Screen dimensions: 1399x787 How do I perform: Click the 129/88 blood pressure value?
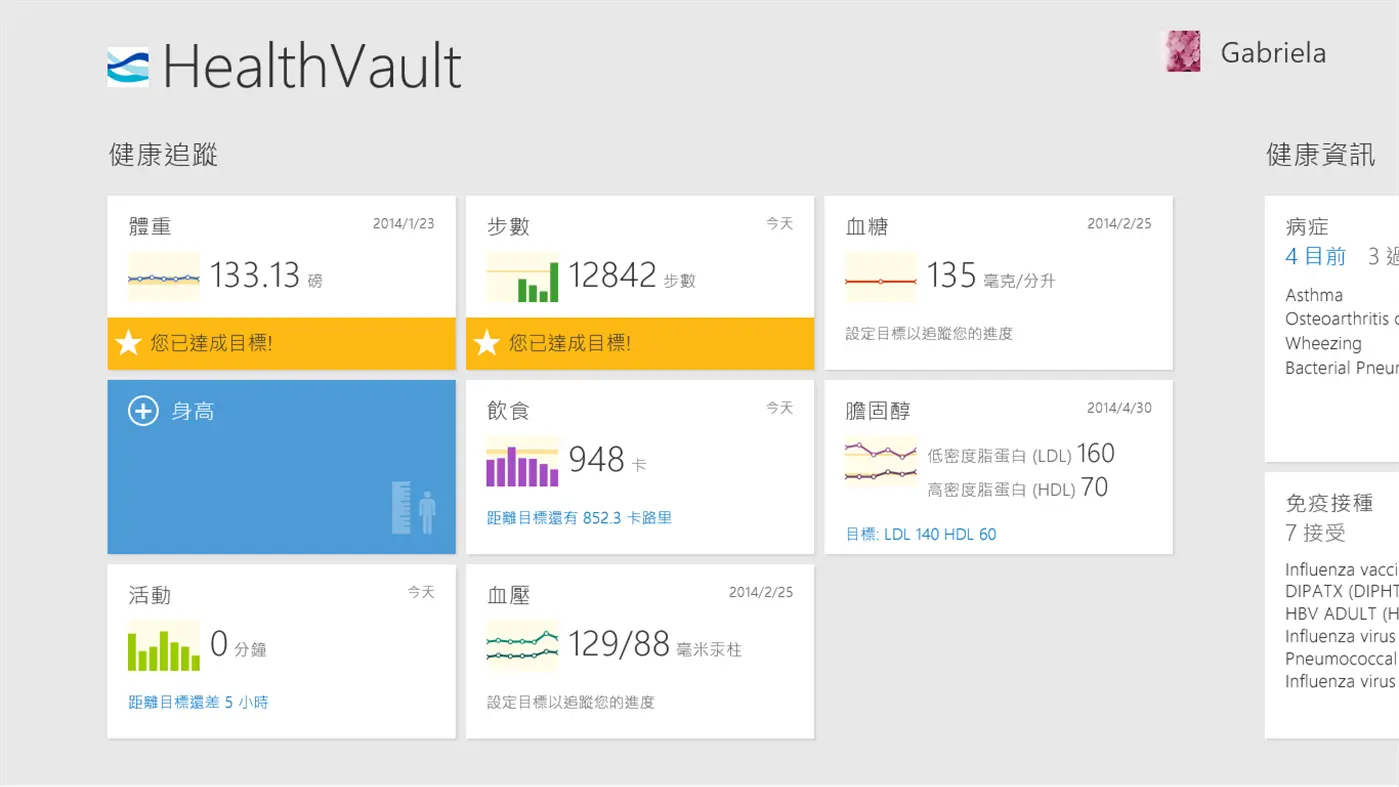[x=619, y=644]
